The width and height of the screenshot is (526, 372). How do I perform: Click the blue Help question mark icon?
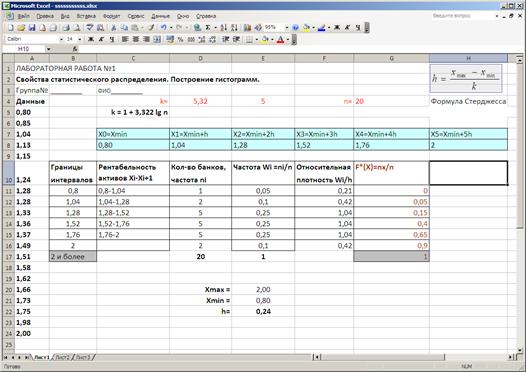point(296,28)
